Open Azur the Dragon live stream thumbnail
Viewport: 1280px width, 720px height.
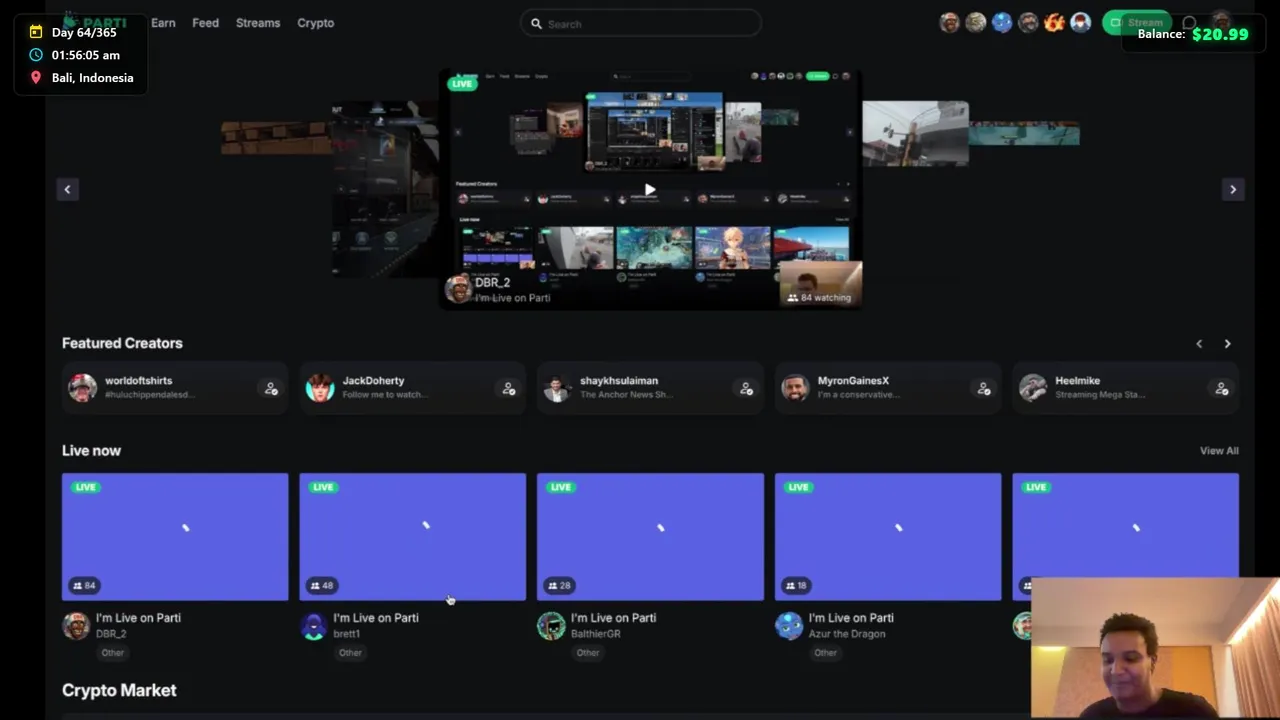(888, 537)
